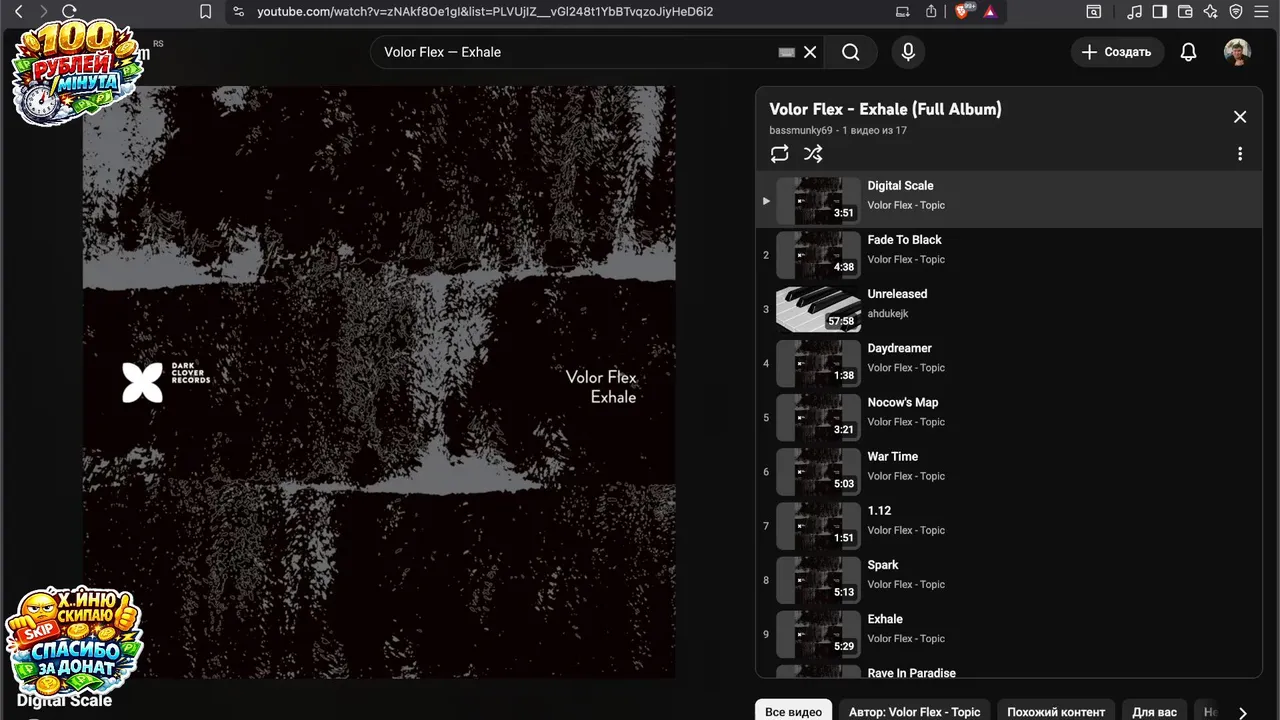Open the on-screen keyboard icon in search
The image size is (1280, 720).
787,52
